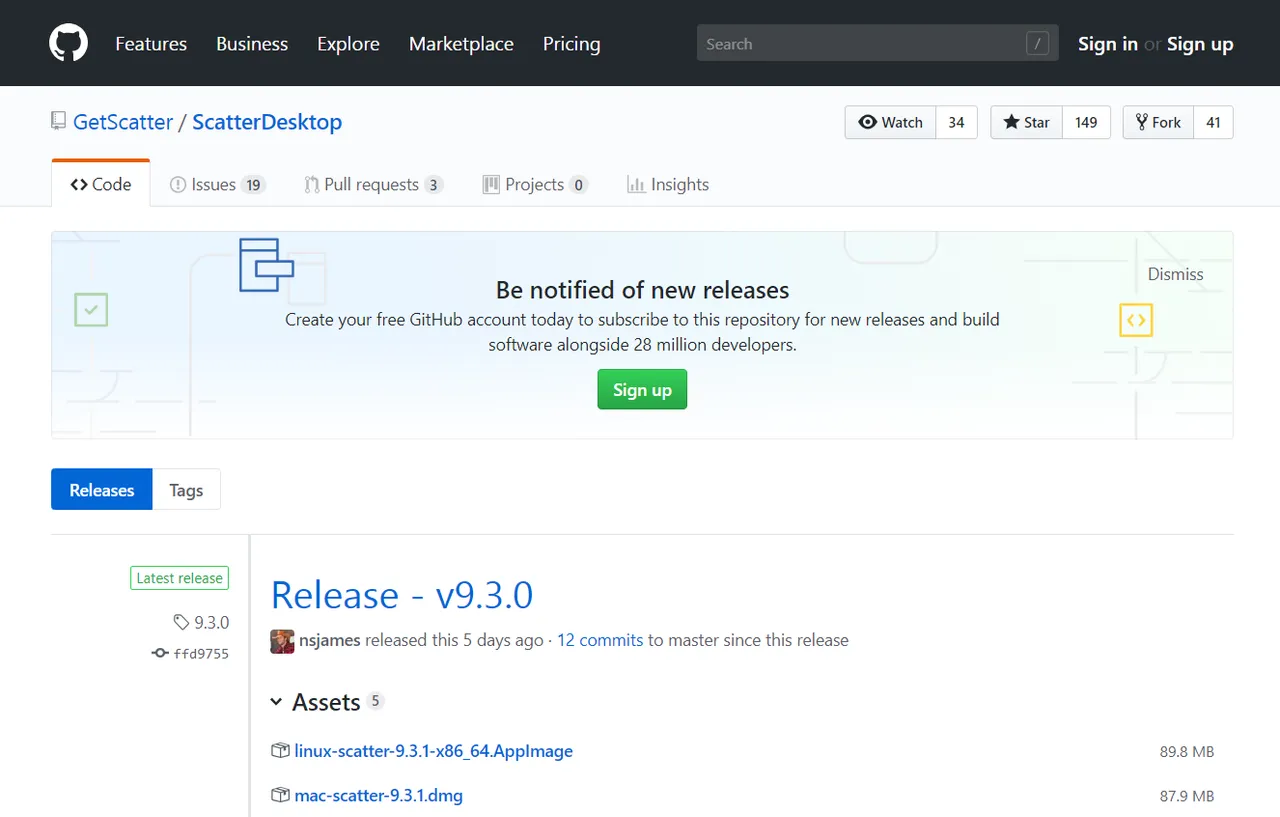Click Sign in at top right
Screen dimensions: 1280x817
1108,44
